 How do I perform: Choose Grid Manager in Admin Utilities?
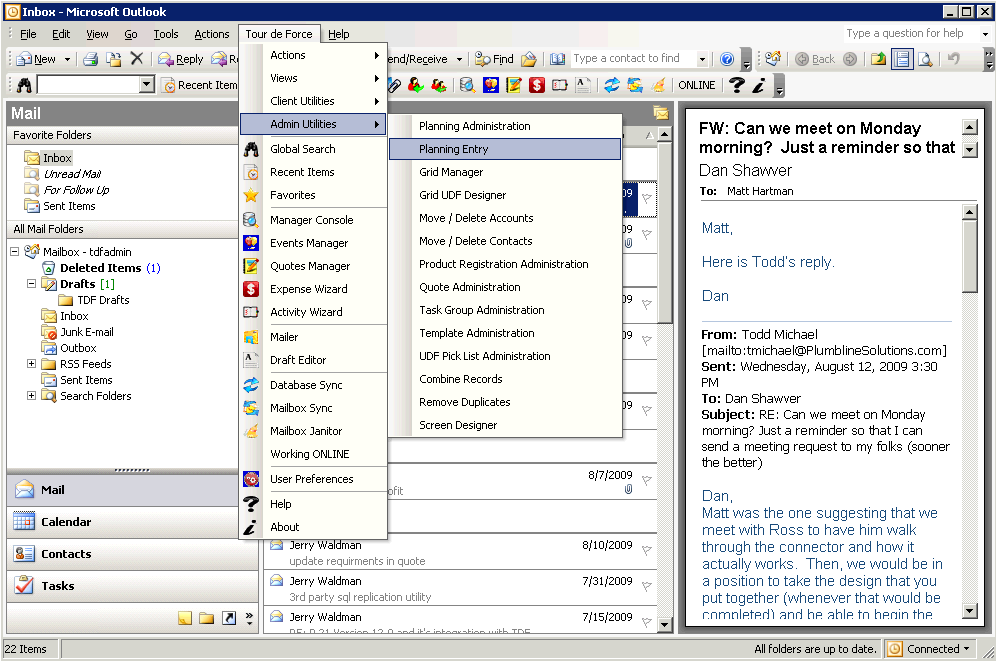pyautogui.click(x=505, y=172)
